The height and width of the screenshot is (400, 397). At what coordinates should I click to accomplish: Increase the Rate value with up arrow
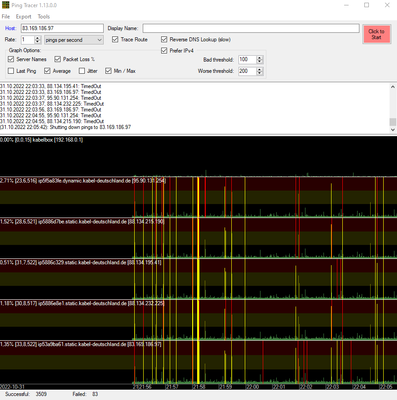pos(37,38)
